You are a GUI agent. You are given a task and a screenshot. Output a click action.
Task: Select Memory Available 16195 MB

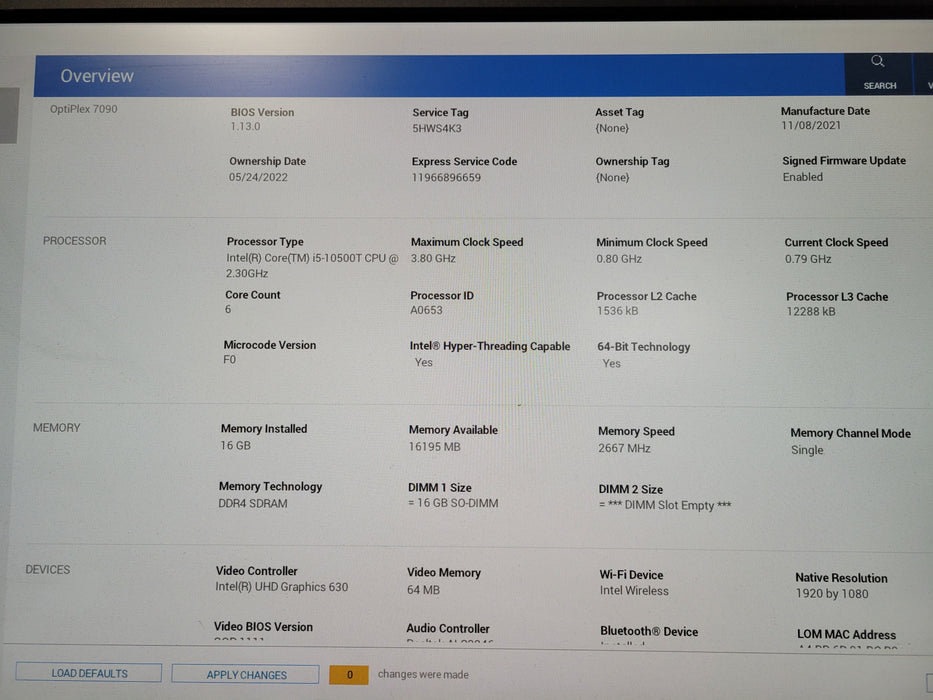pyautogui.click(x=434, y=446)
